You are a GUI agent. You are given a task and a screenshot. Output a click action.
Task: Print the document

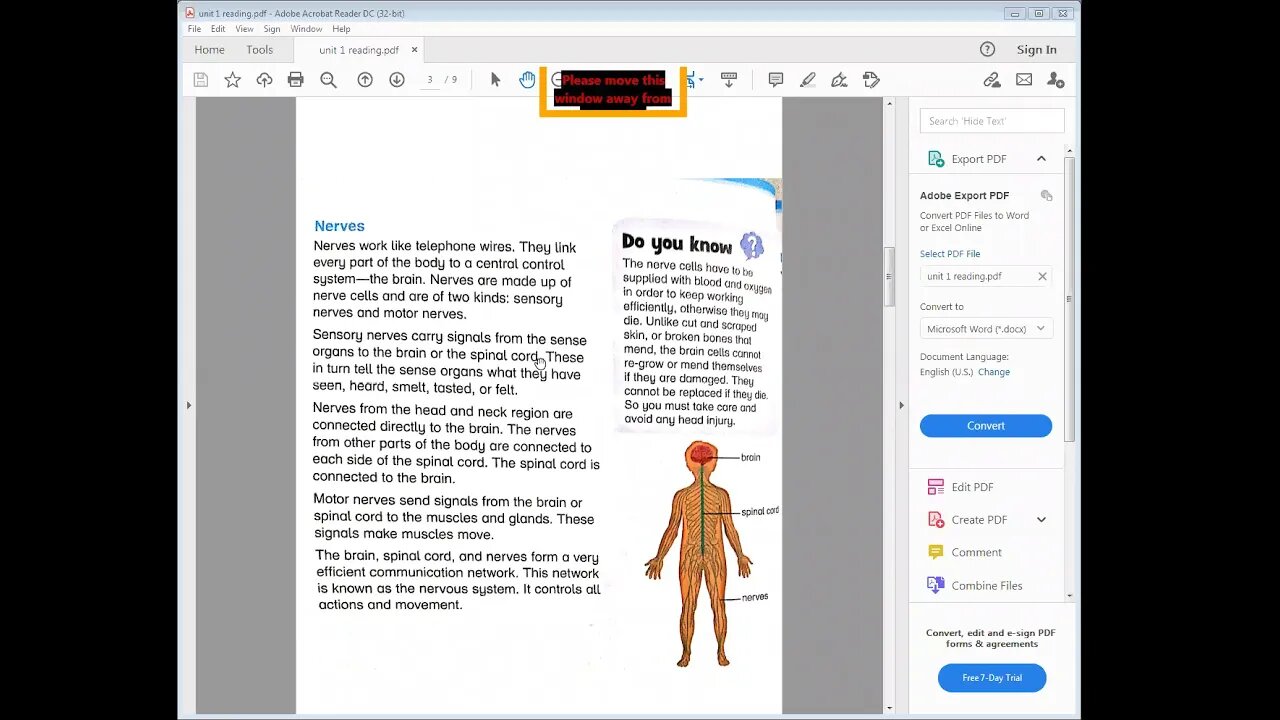(296, 80)
